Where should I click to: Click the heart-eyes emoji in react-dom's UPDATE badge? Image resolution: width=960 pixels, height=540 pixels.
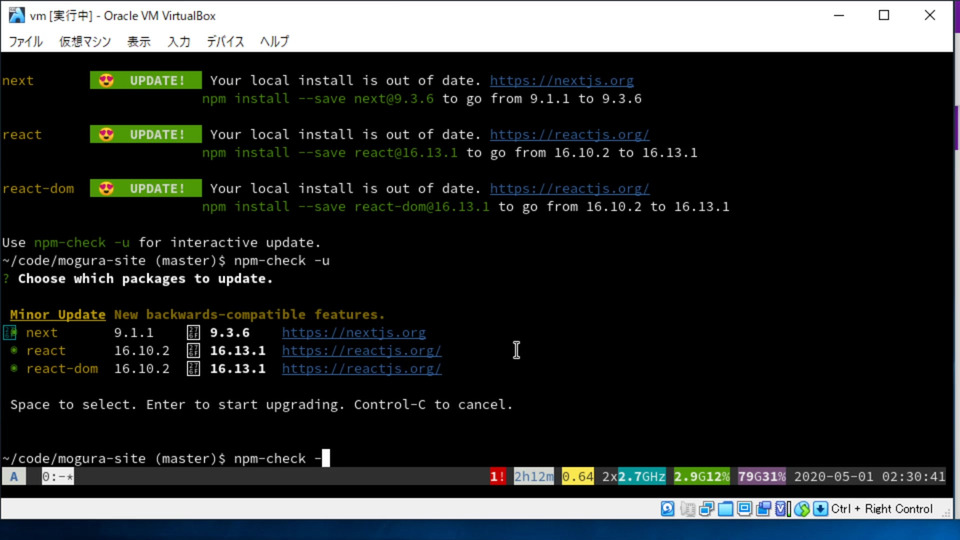(x=107, y=188)
